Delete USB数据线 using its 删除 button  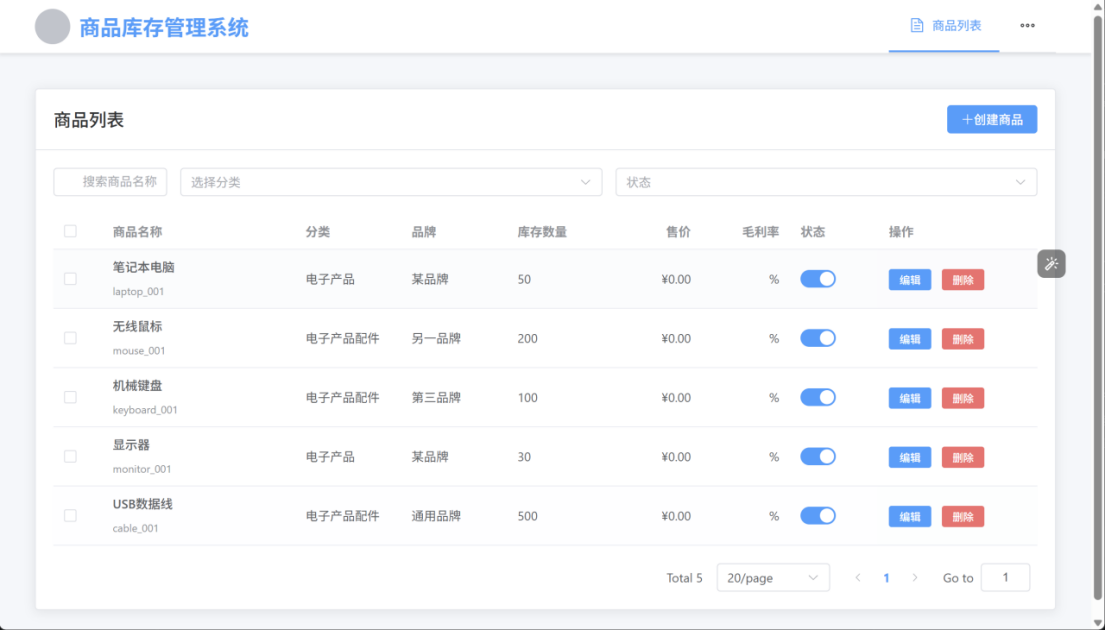[x=962, y=516]
